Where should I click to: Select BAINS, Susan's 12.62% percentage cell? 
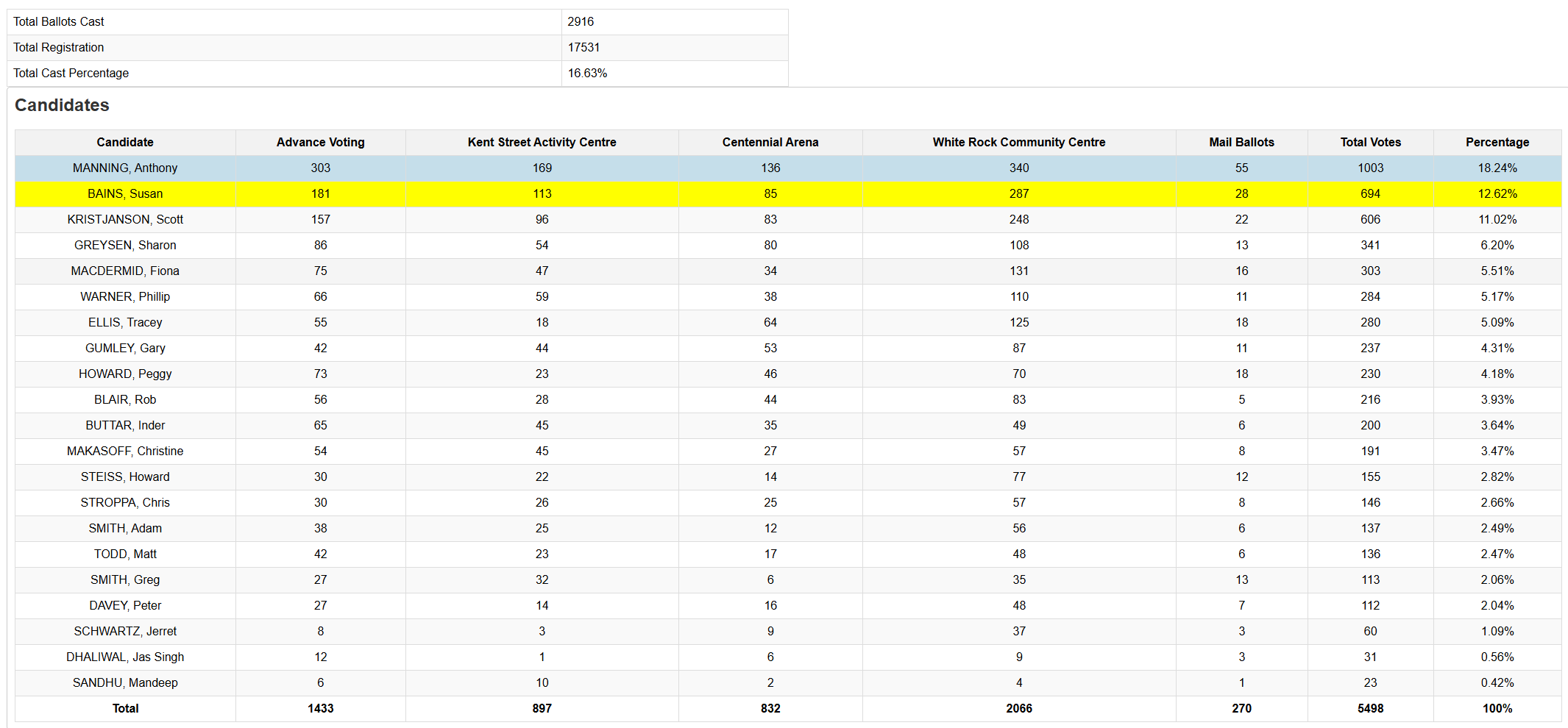point(1497,193)
